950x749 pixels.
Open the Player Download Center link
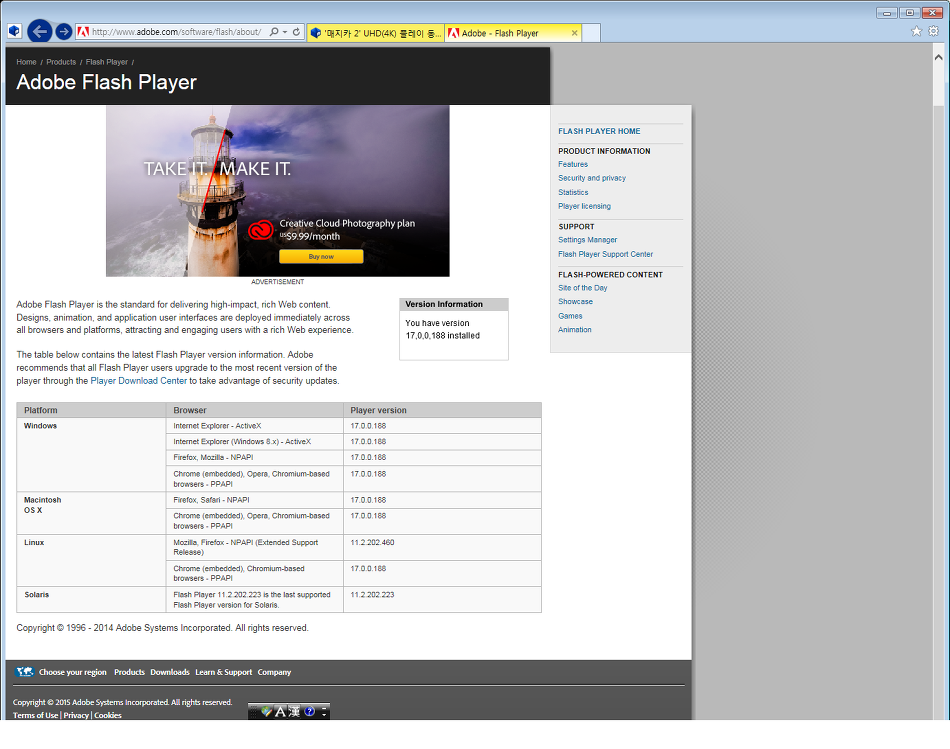pyautogui.click(x=139, y=381)
